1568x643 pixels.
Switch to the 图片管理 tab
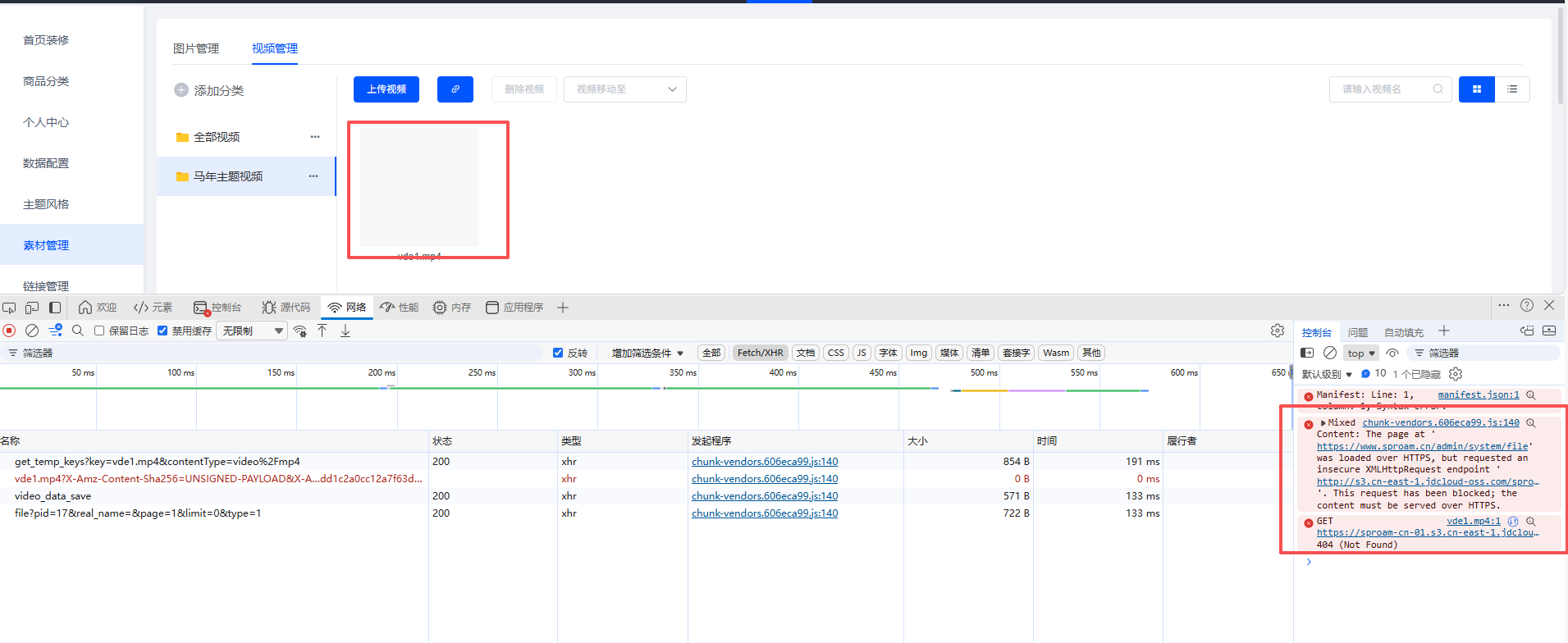pyautogui.click(x=196, y=48)
